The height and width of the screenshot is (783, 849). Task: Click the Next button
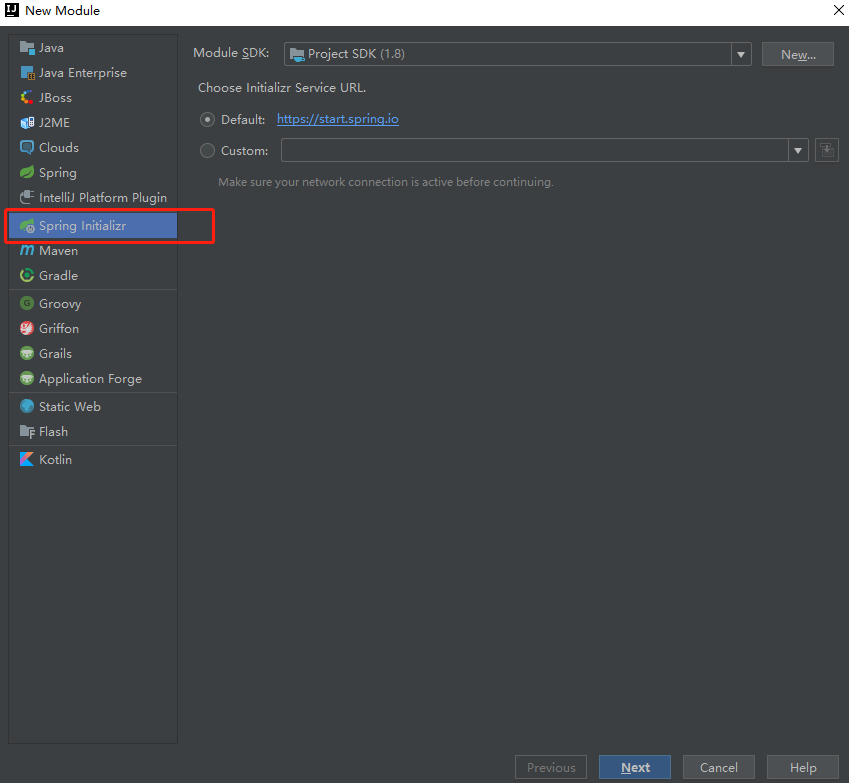[635, 767]
